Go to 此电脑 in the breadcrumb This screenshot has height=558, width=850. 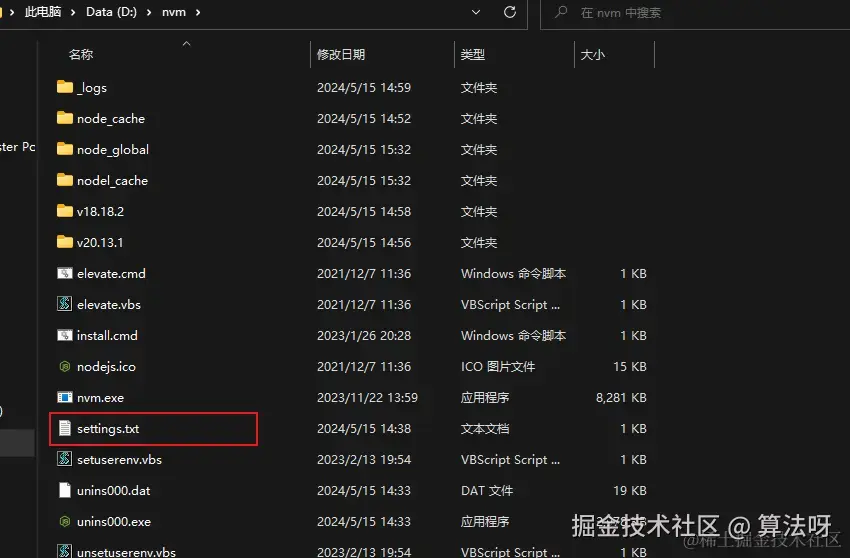click(x=43, y=12)
